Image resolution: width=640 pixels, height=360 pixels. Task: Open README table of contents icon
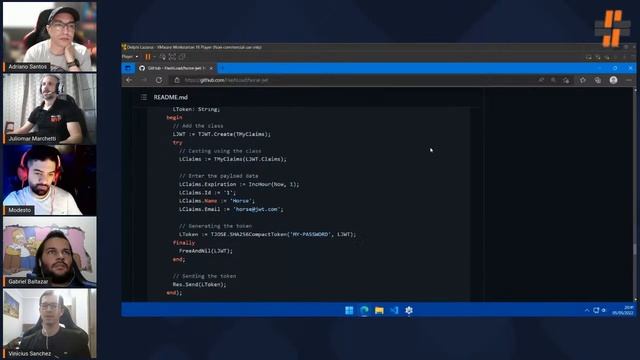click(144, 97)
